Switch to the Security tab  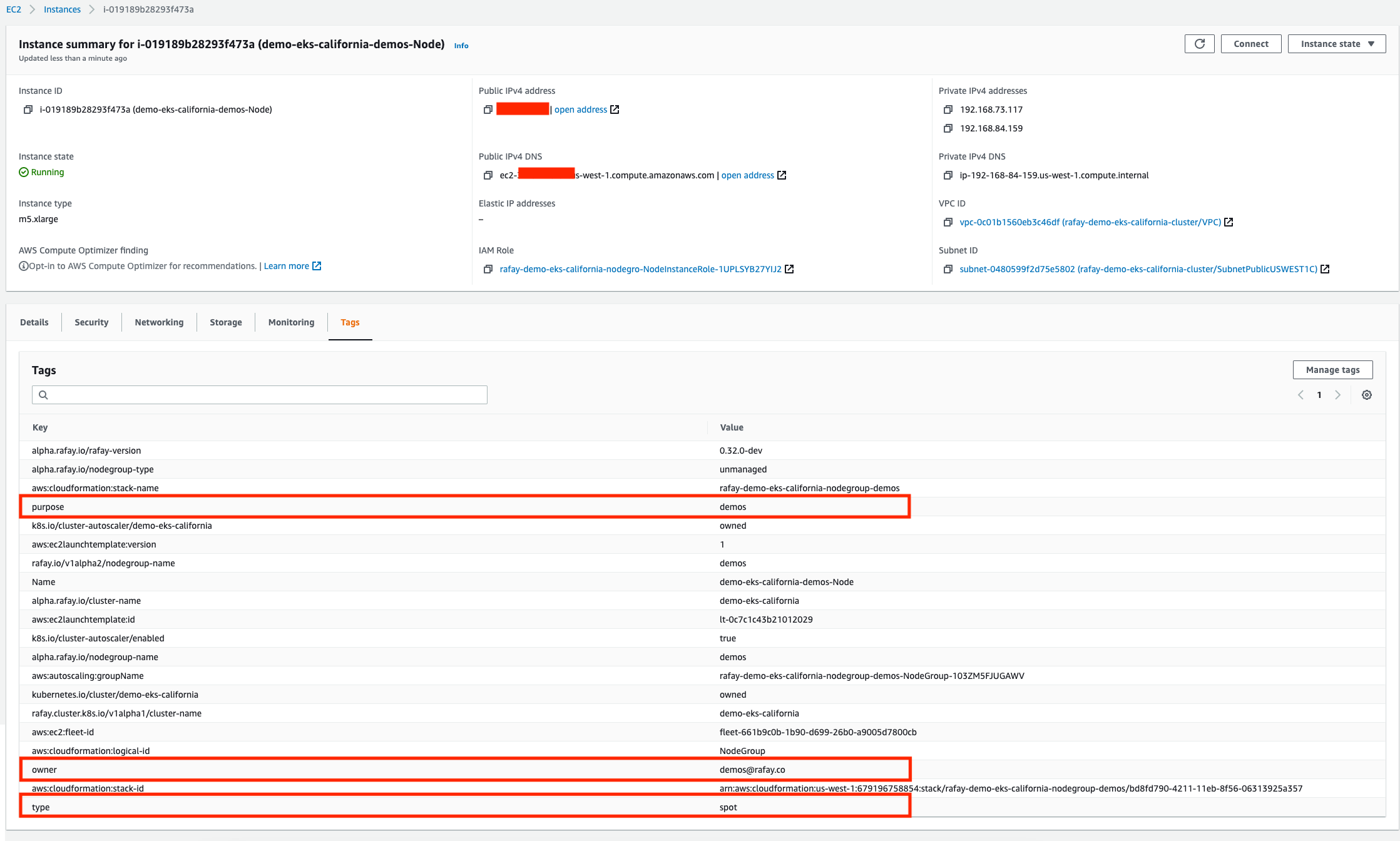click(91, 322)
